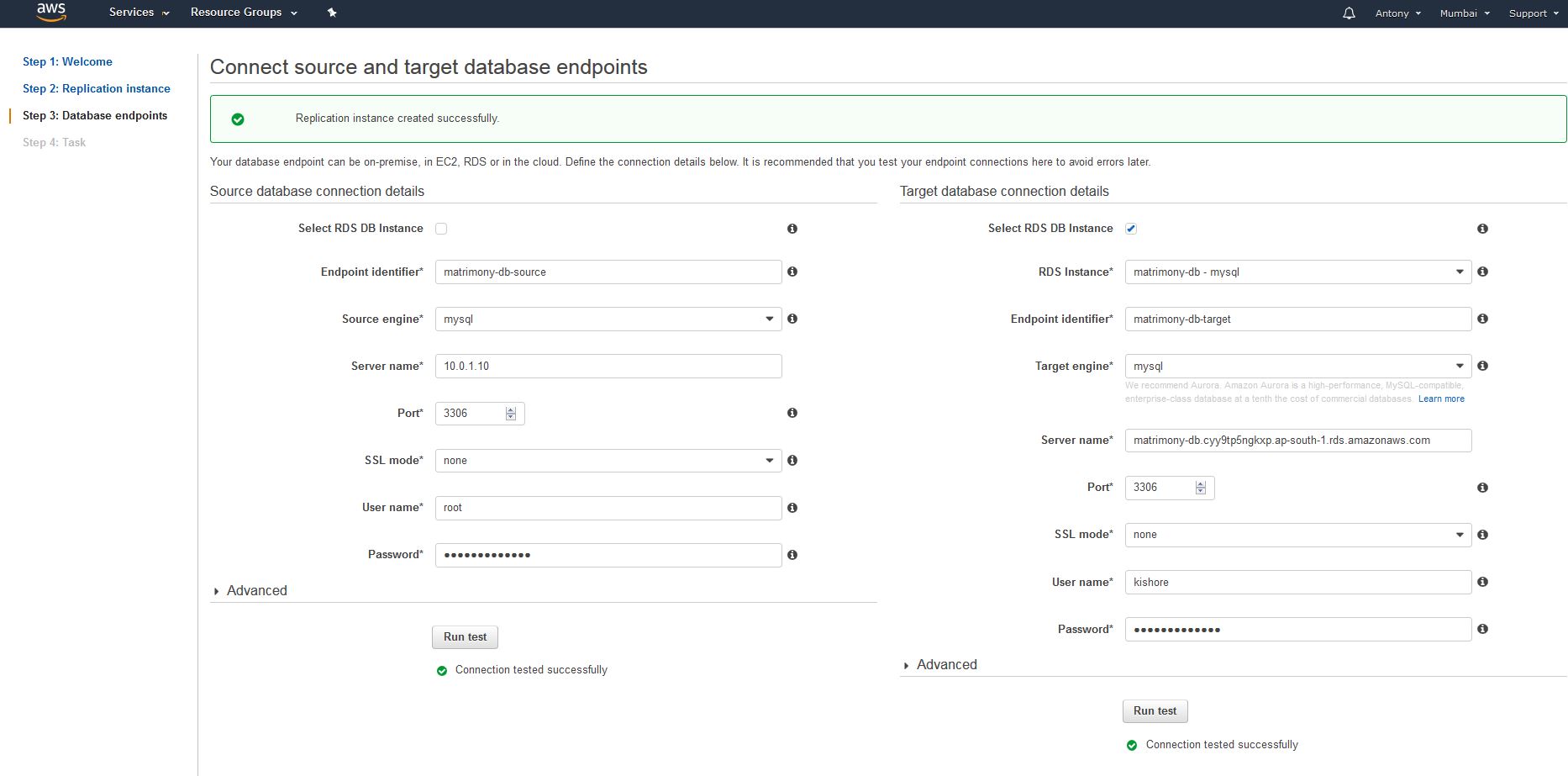Open the Source engine dropdown
The image size is (1568, 776).
click(x=608, y=319)
